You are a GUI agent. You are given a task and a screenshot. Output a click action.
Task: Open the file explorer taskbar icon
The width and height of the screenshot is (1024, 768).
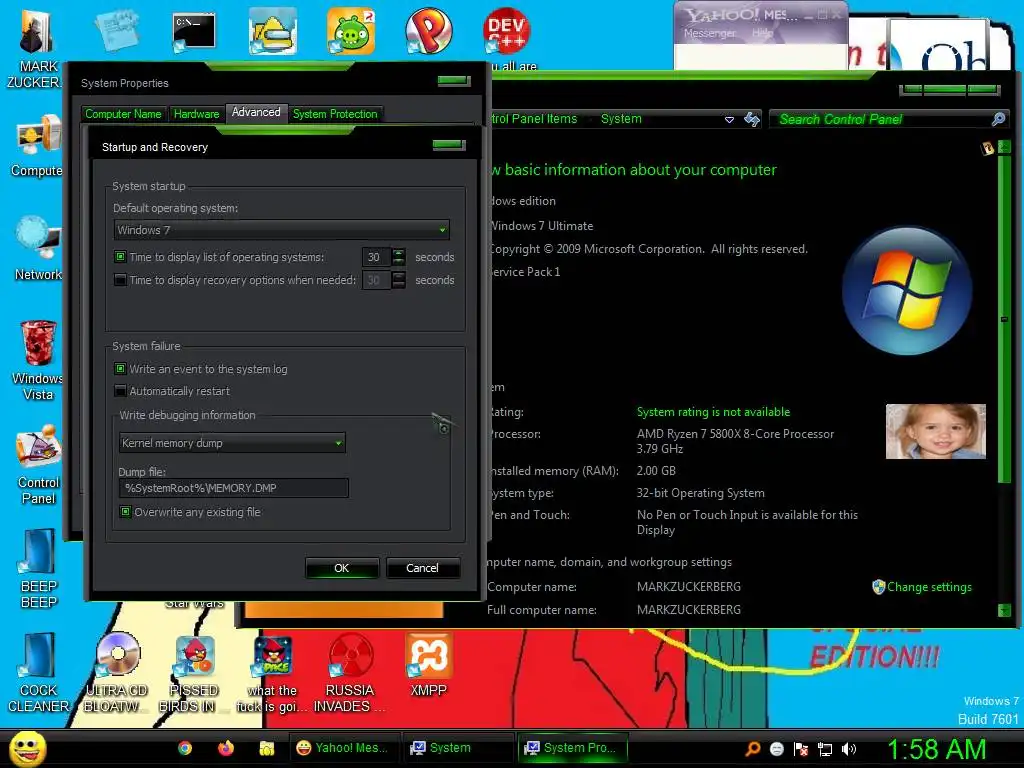(x=266, y=748)
